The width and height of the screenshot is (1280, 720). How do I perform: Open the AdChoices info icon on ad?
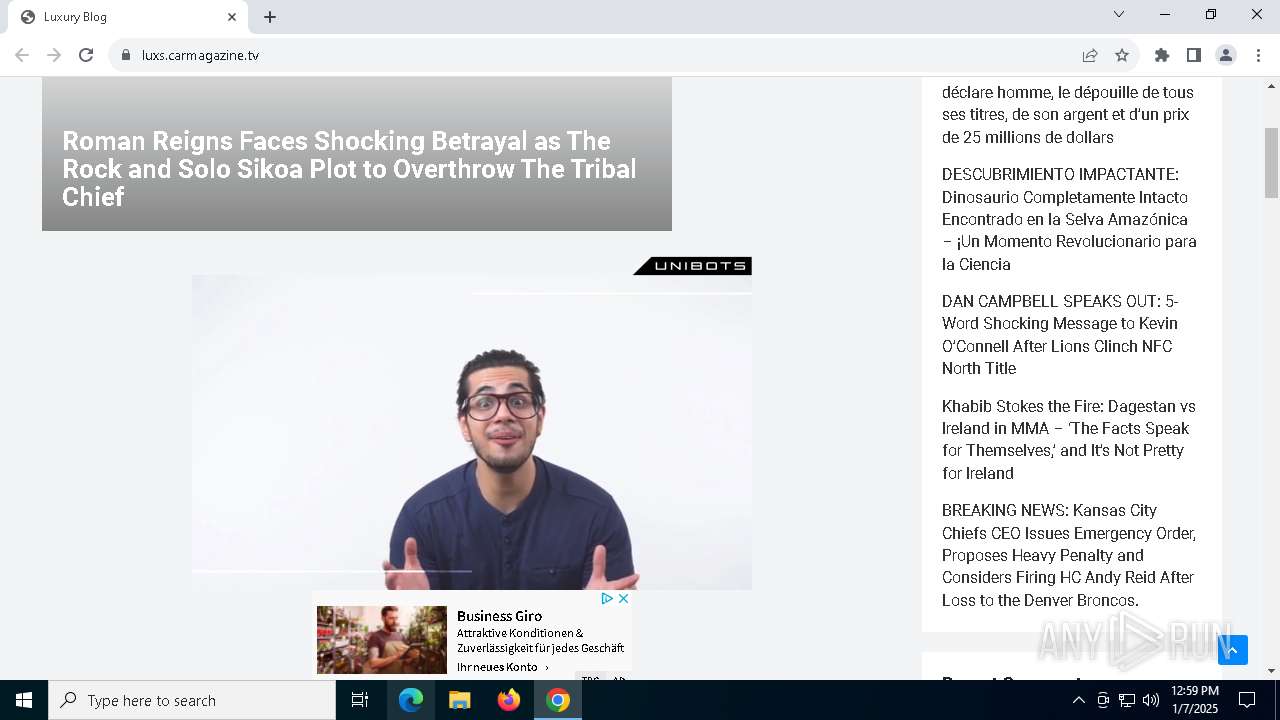tap(606, 599)
